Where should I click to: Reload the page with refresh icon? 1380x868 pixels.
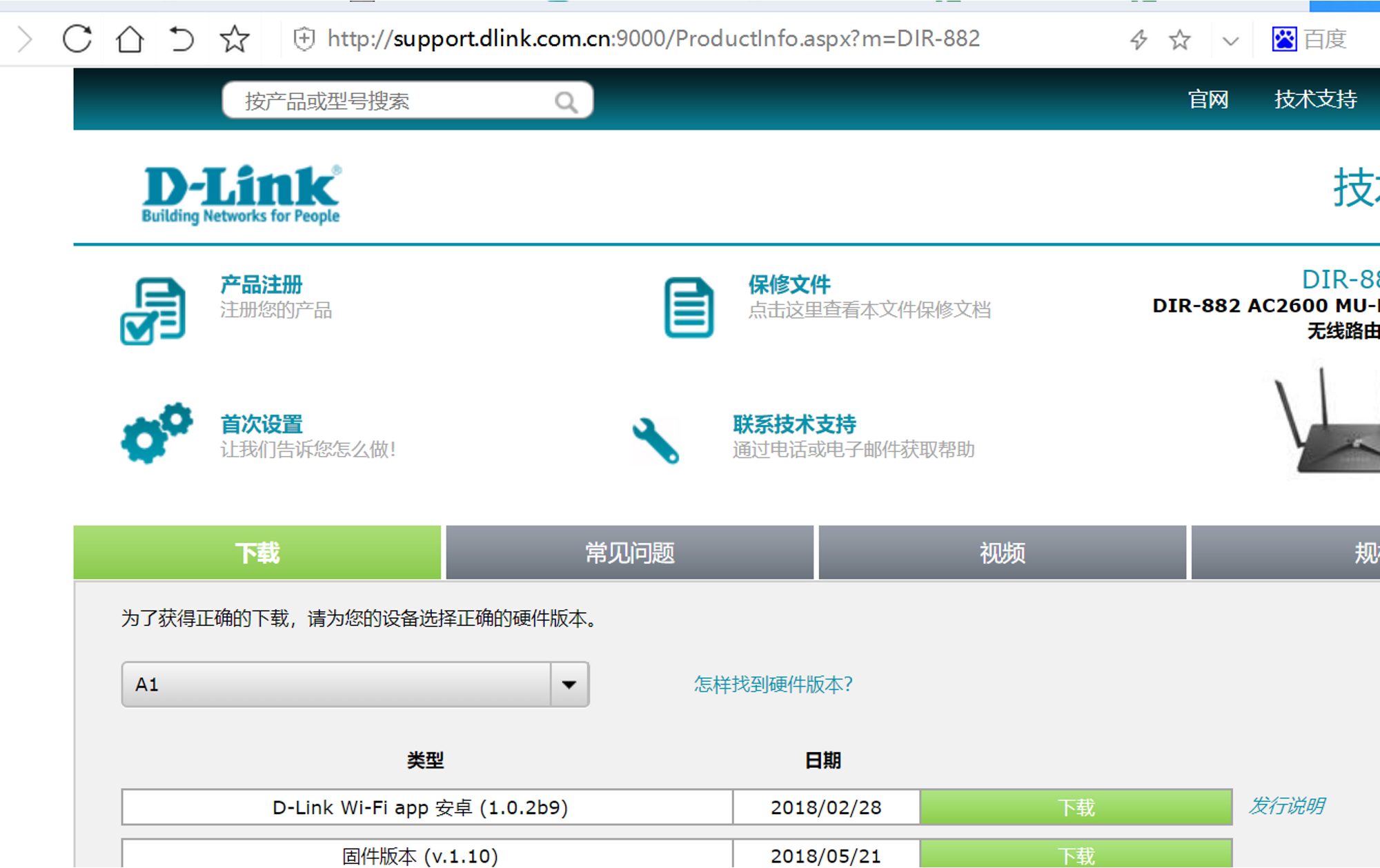click(77, 39)
